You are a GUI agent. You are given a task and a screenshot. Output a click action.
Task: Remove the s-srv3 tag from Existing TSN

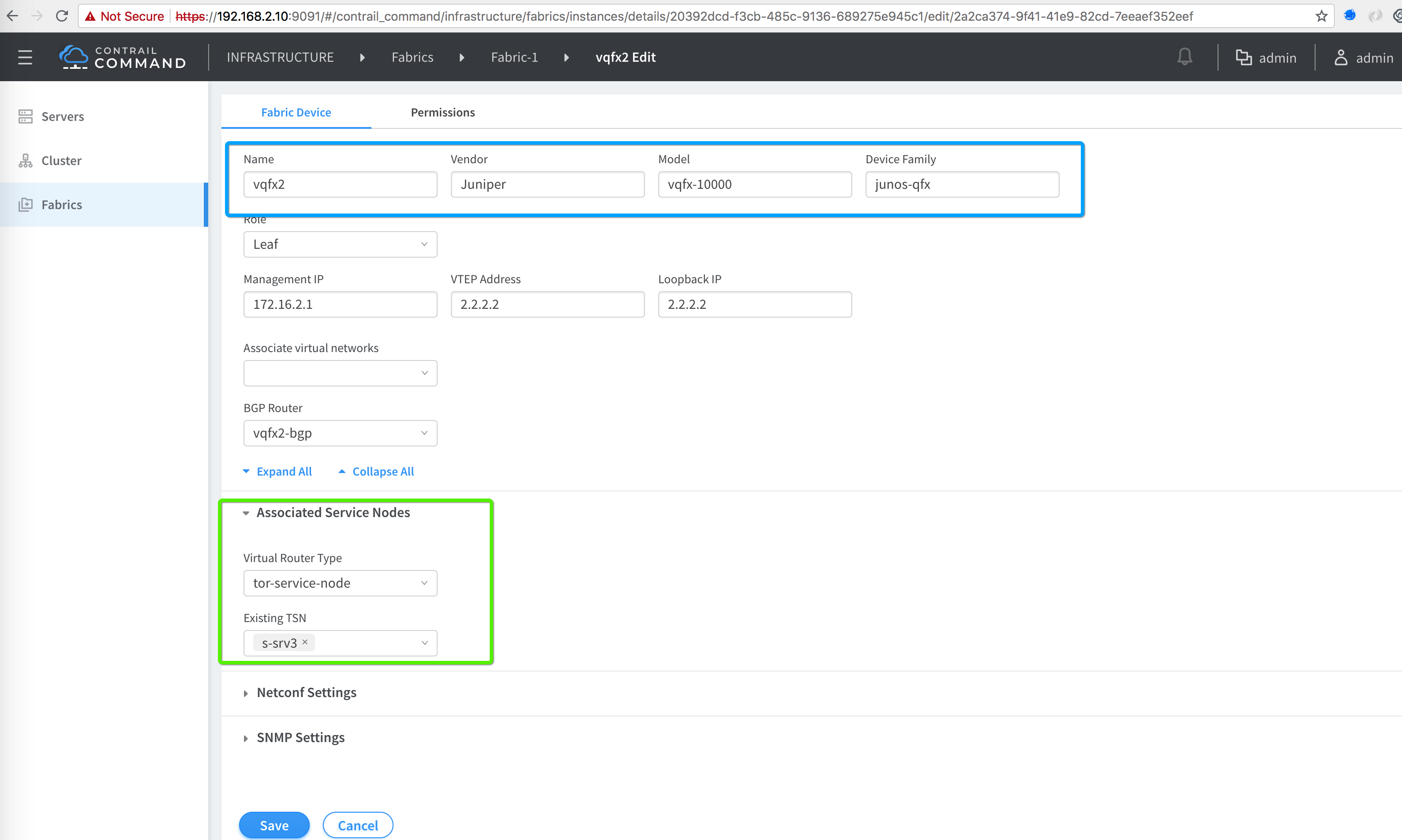tap(305, 642)
